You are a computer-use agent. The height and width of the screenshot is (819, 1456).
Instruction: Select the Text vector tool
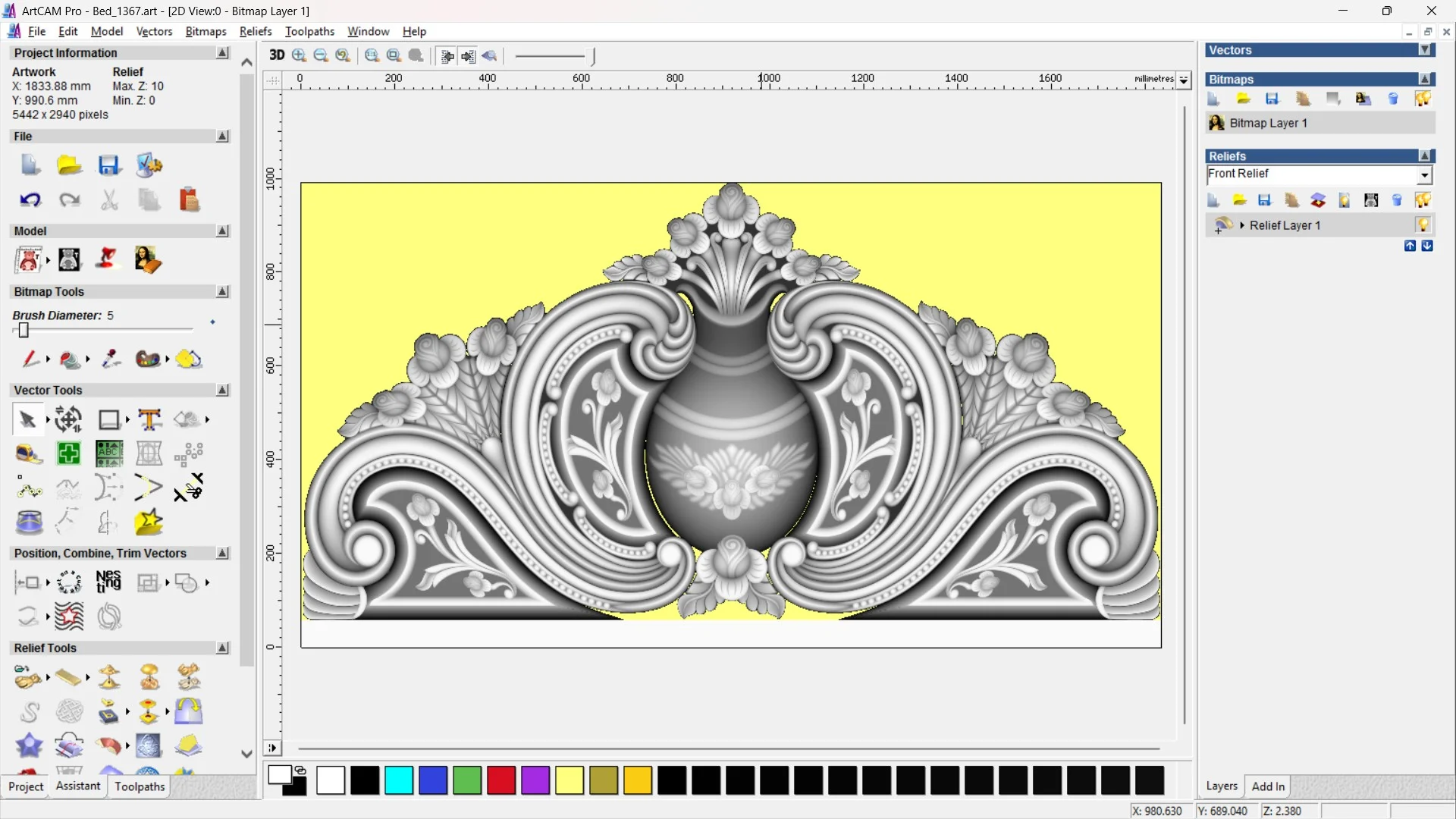[149, 419]
